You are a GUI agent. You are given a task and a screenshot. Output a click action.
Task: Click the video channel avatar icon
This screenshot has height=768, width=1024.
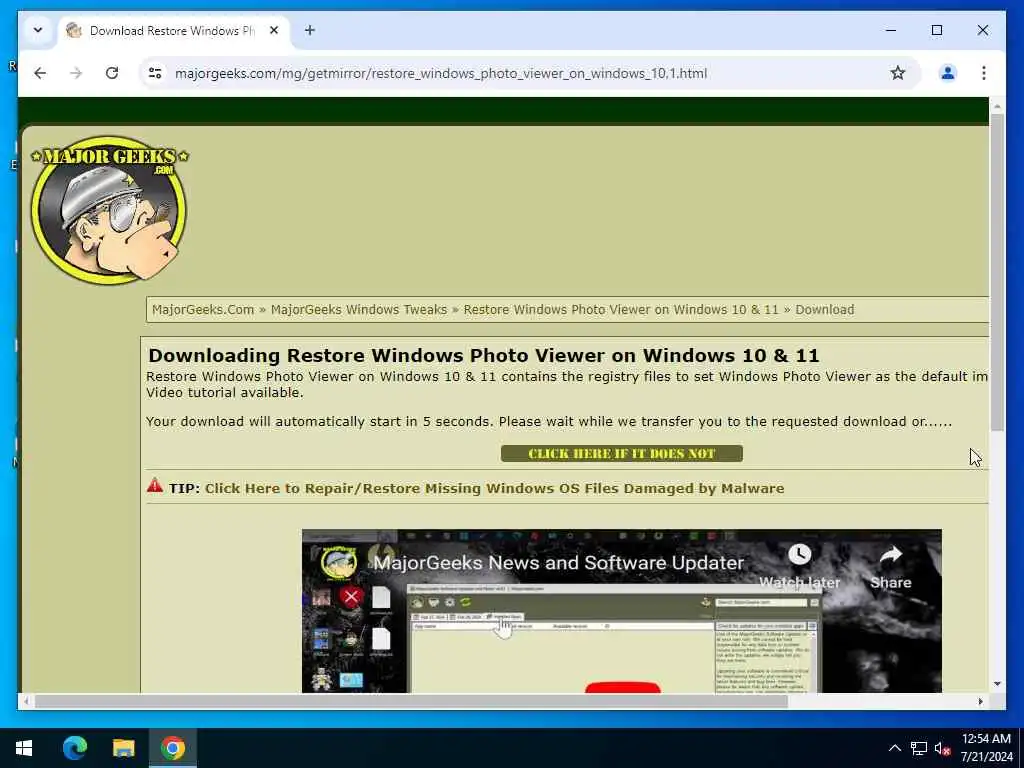pos(338,563)
